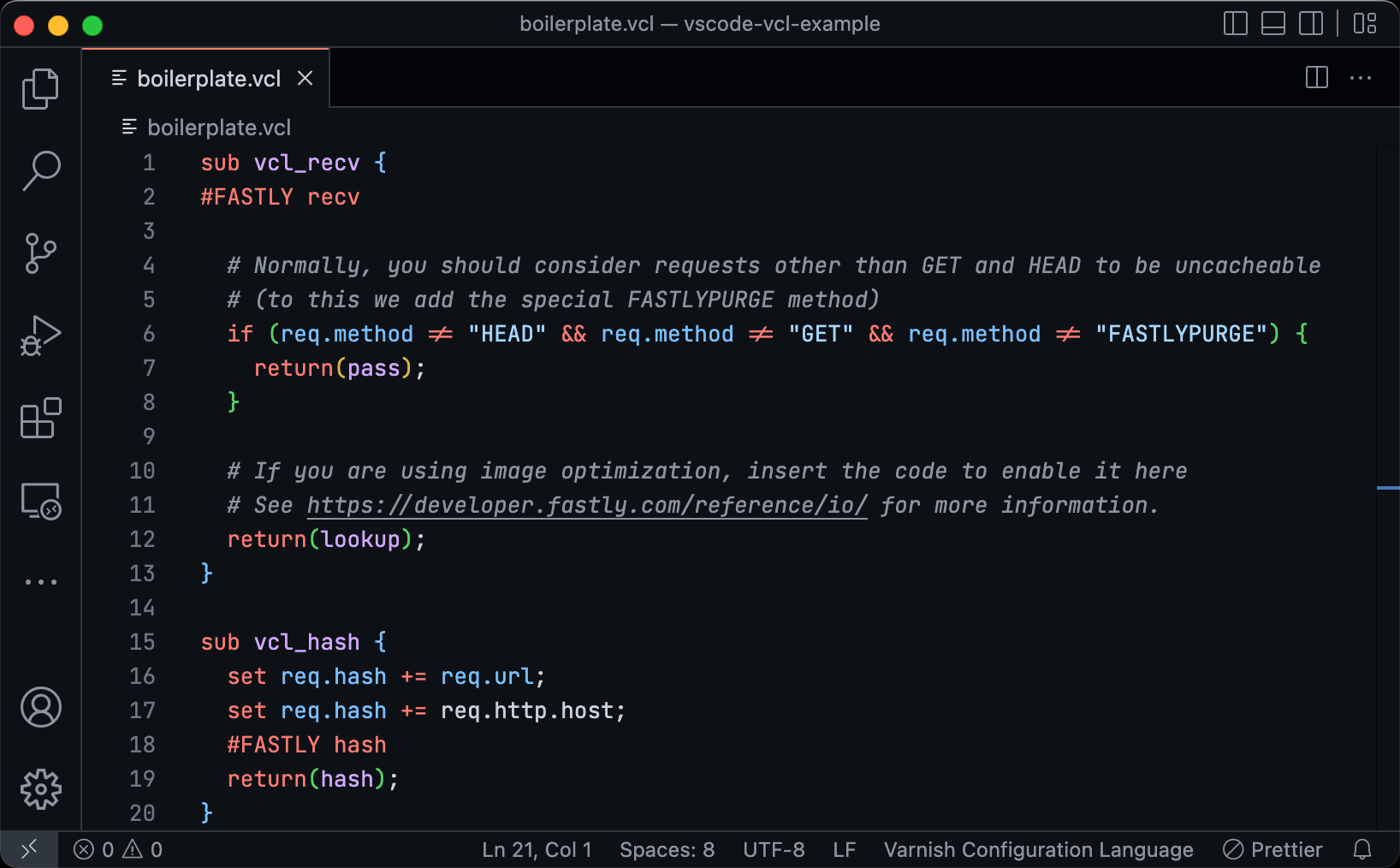
Task: Toggle the Primary Side Bar visibility
Action: click(1235, 23)
